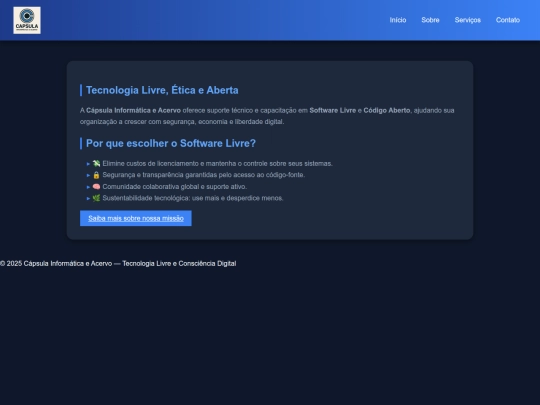Click text 'Elimine custos de licenciamento'
This screenshot has width=540, height=405.
pos(150,164)
